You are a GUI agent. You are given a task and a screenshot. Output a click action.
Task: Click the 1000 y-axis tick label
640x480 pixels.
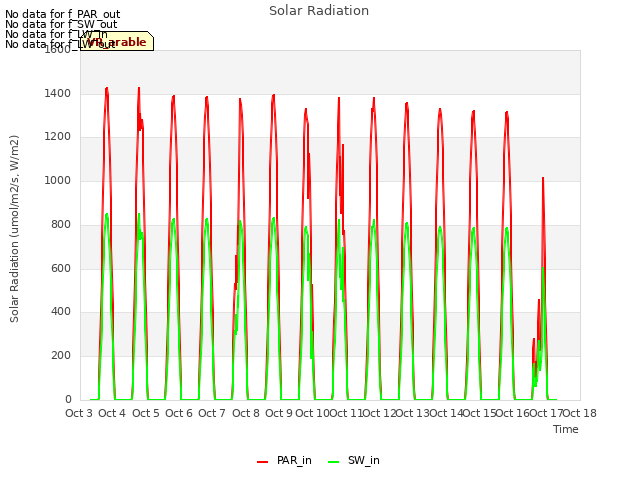[x=58, y=180]
